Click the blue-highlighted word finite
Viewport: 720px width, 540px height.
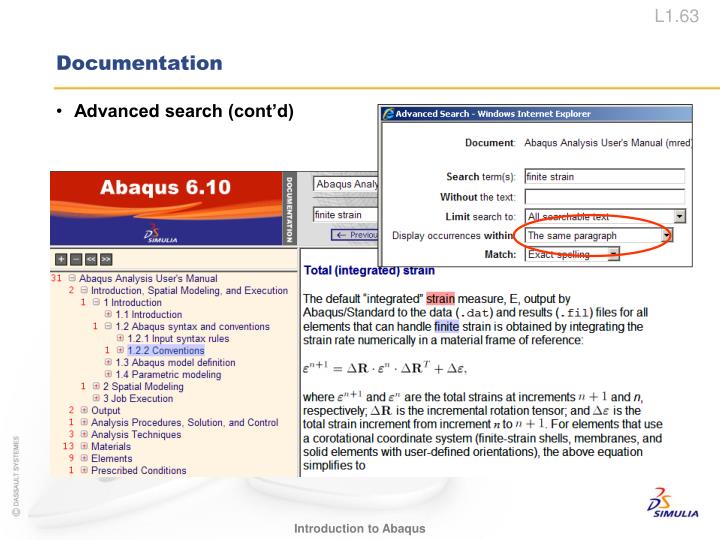coord(447,326)
